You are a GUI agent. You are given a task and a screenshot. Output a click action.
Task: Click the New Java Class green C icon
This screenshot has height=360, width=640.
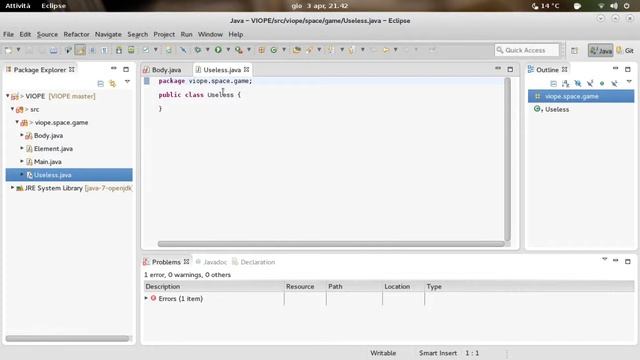coord(273,50)
